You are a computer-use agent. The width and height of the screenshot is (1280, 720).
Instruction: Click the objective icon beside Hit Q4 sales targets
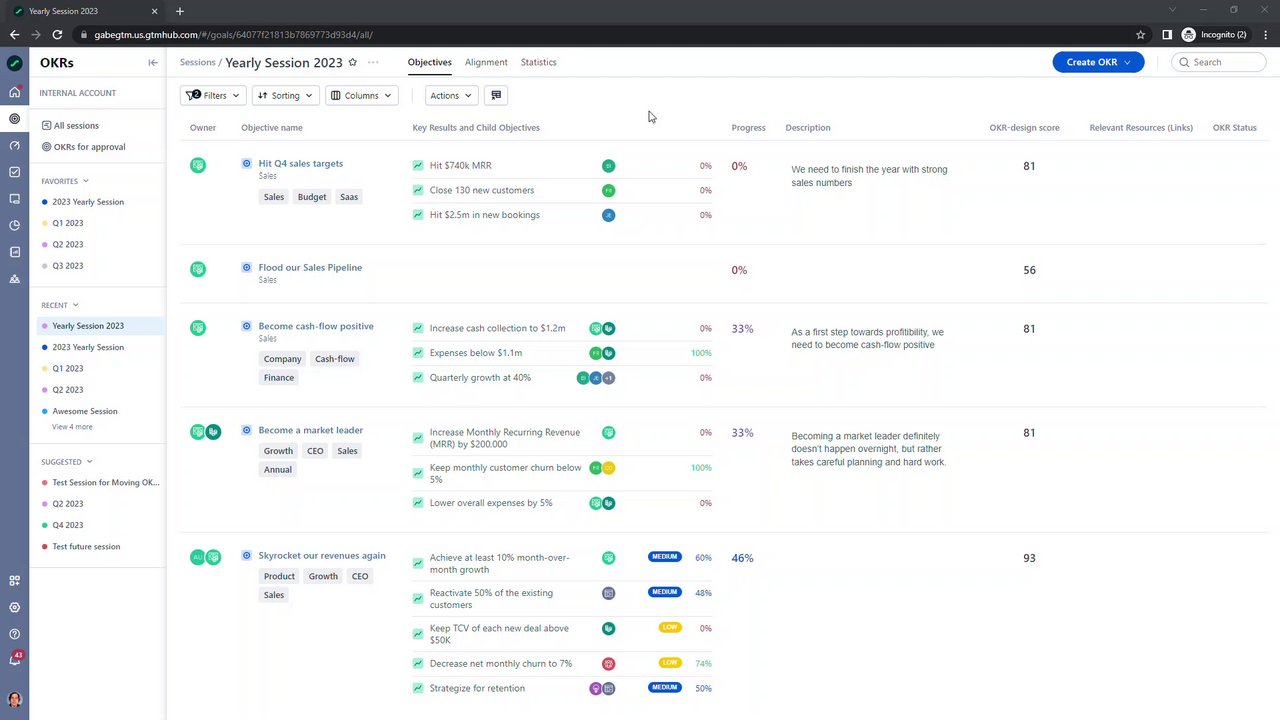(247, 163)
